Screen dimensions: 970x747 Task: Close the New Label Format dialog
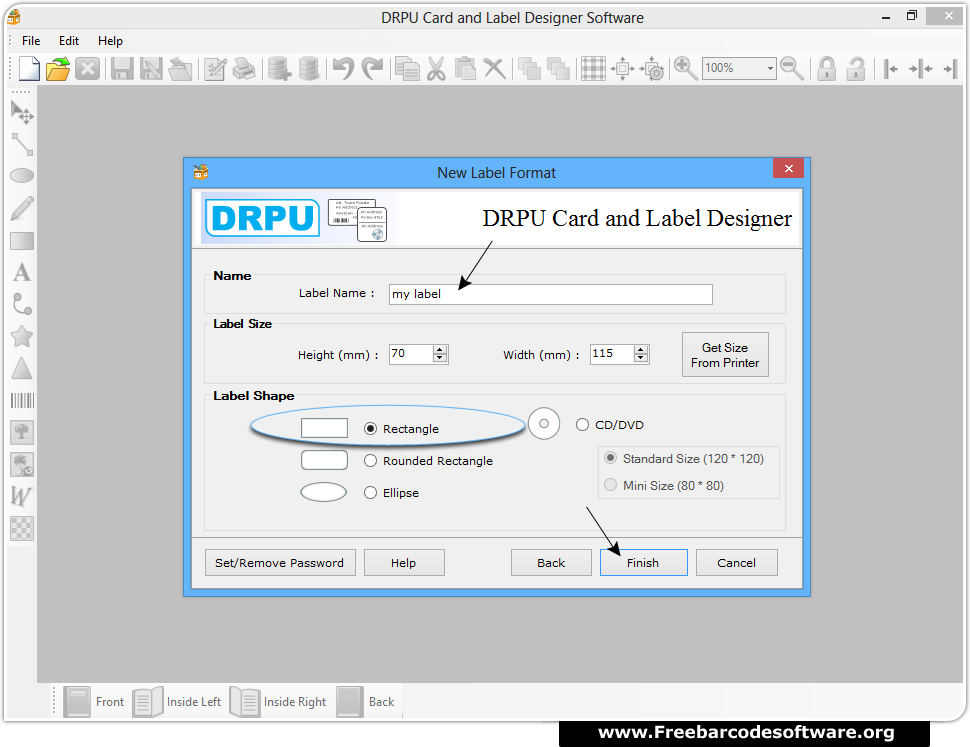pyautogui.click(x=788, y=168)
